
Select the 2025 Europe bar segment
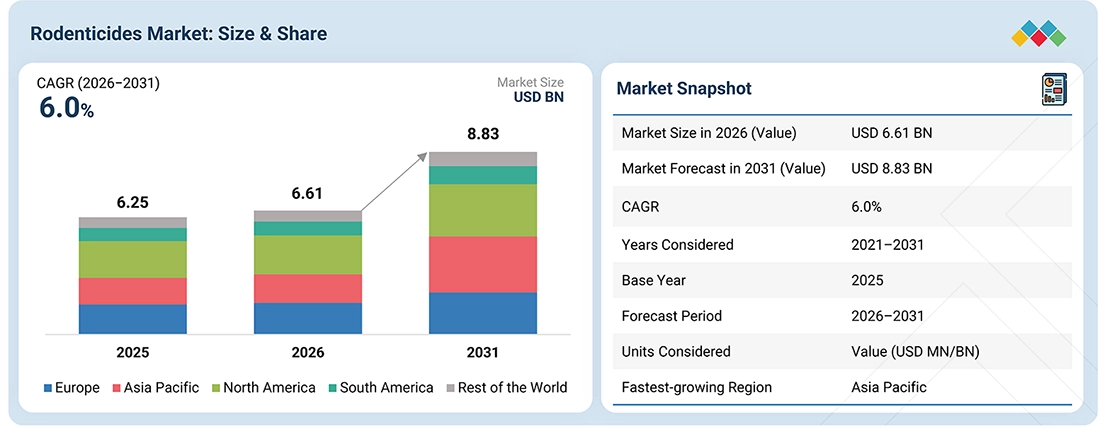pyautogui.click(x=133, y=319)
